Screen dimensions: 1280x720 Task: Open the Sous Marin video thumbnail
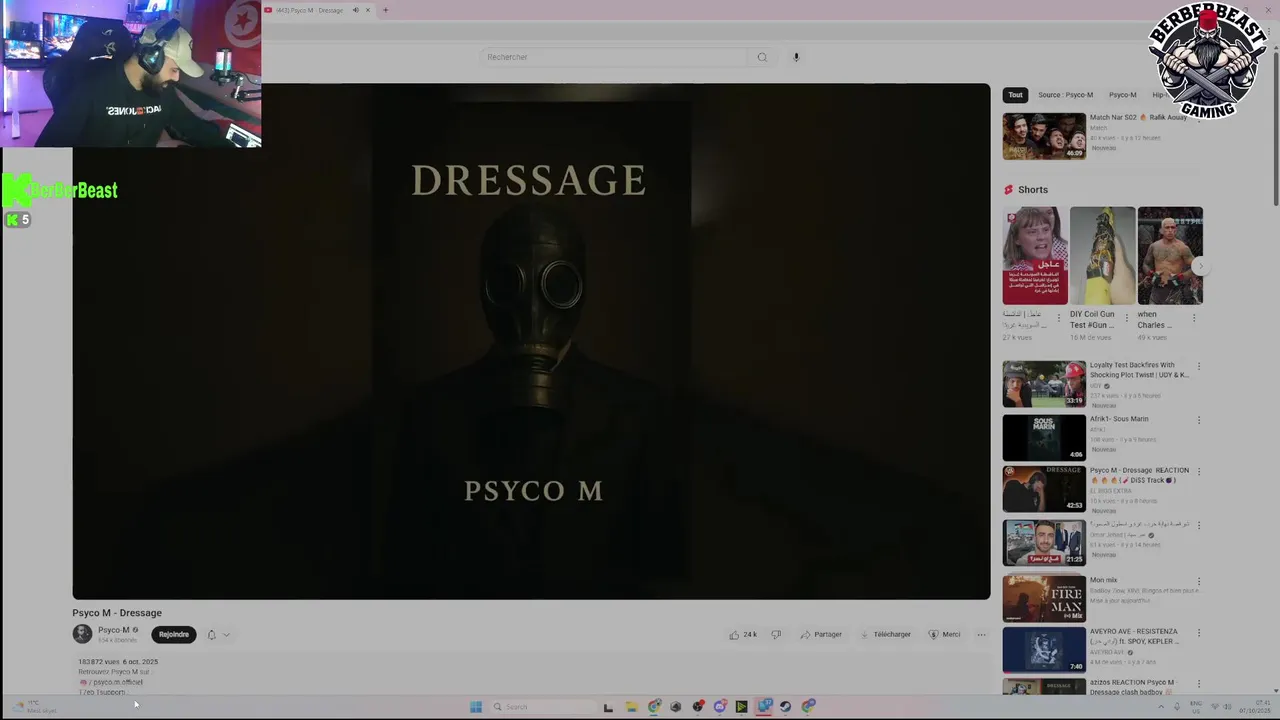[x=1044, y=437]
